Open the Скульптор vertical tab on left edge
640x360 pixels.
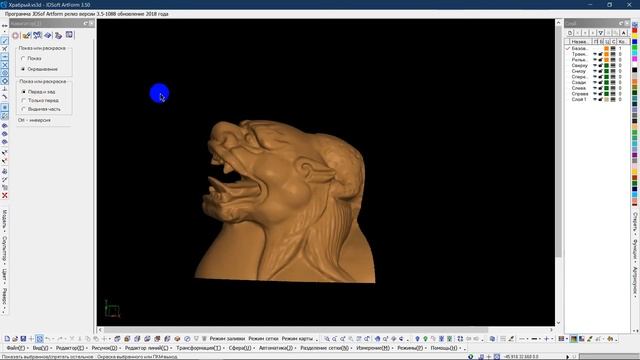tap(4, 249)
